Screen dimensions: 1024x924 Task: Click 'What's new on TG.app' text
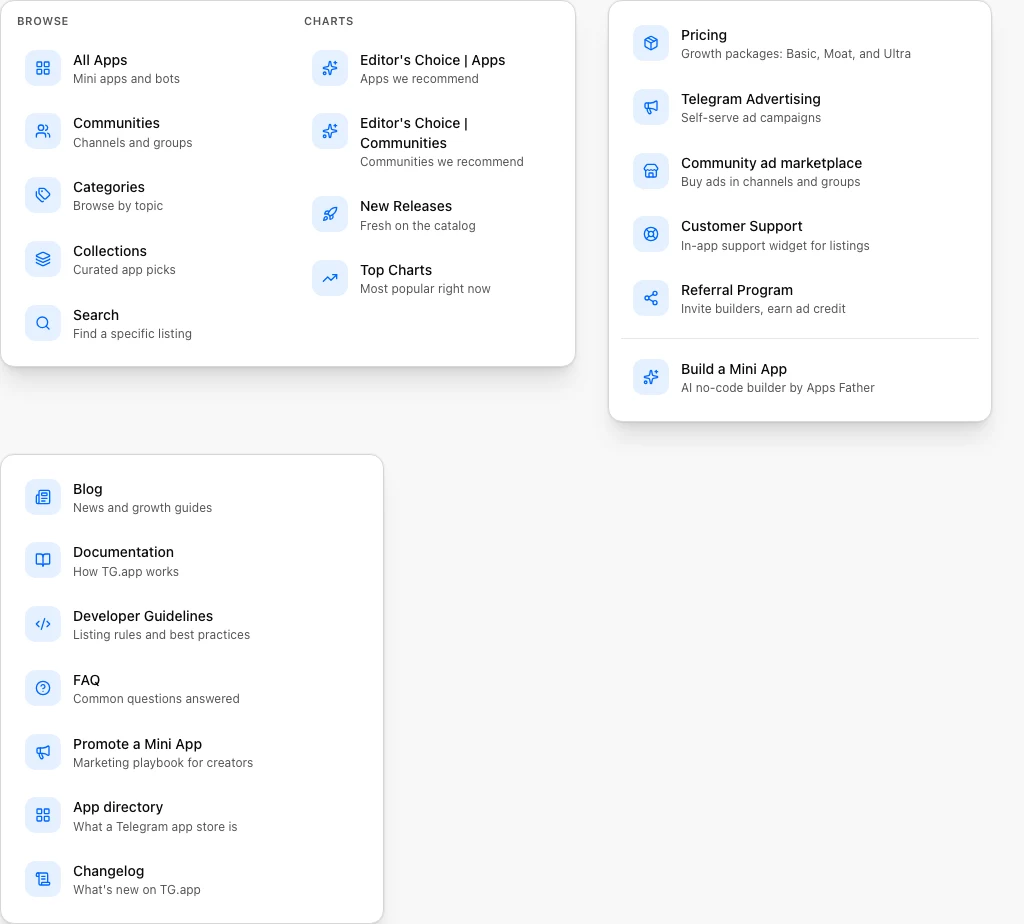[136, 889]
